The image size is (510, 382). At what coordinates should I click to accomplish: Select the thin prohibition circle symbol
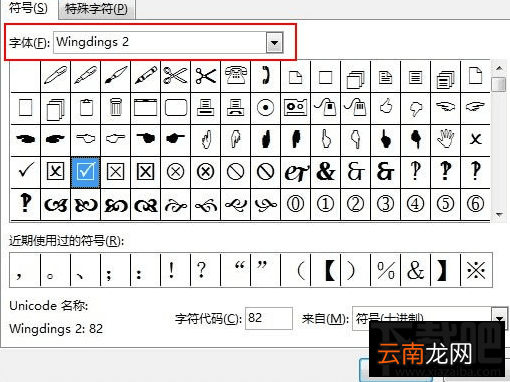[236, 172]
